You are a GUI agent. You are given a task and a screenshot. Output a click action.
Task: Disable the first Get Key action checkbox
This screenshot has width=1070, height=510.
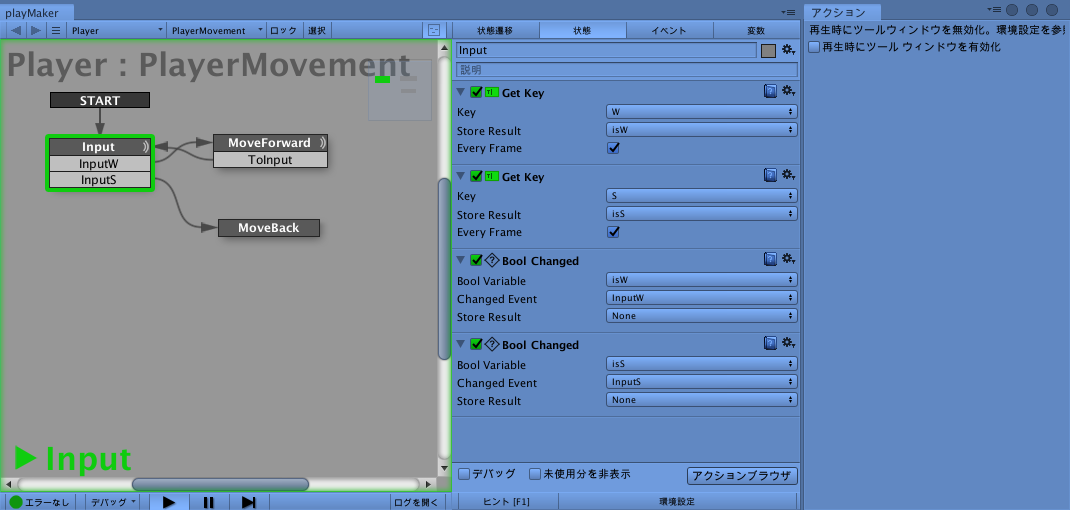point(476,92)
